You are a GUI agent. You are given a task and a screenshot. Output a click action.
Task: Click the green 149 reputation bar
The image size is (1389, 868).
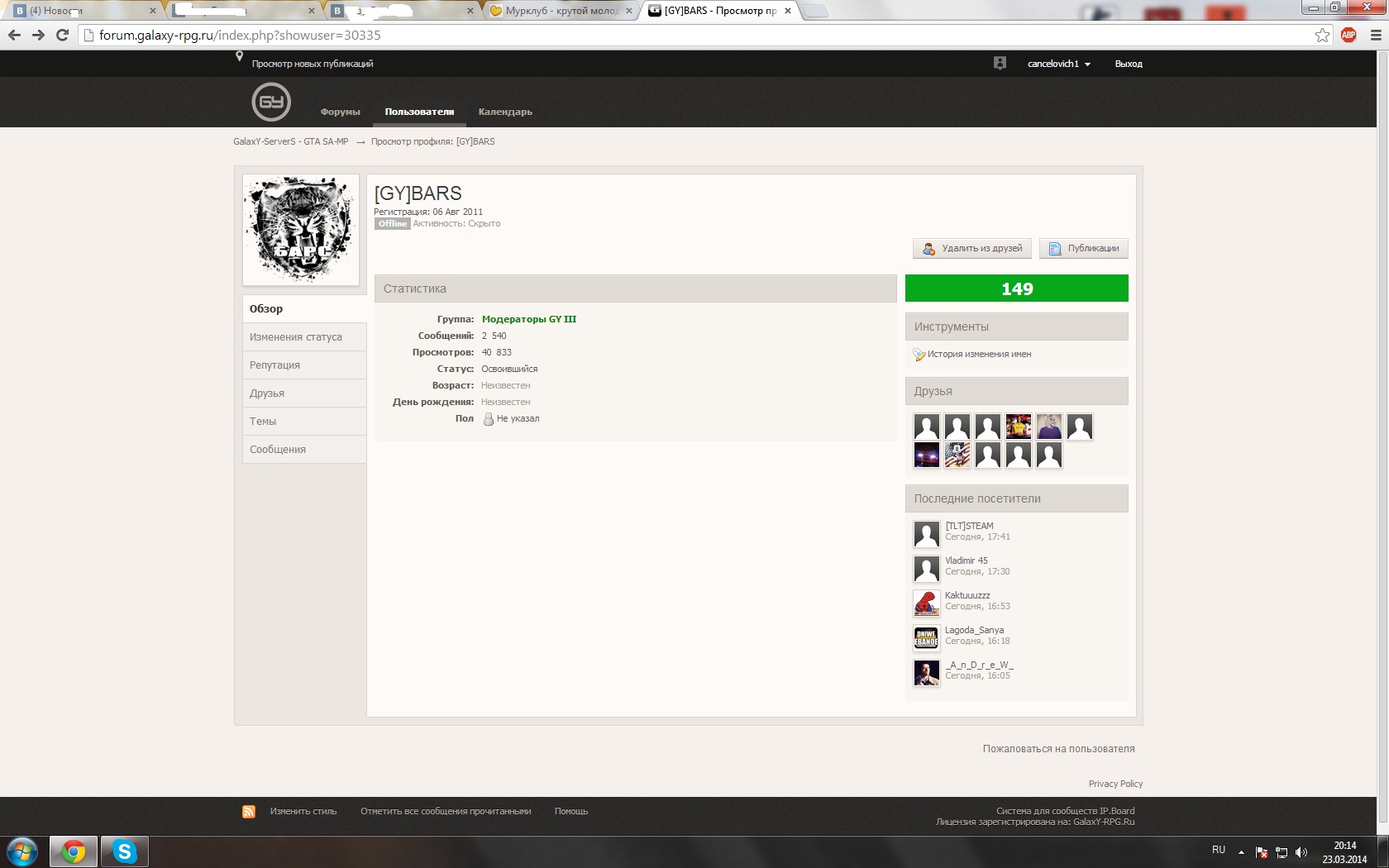point(1017,289)
